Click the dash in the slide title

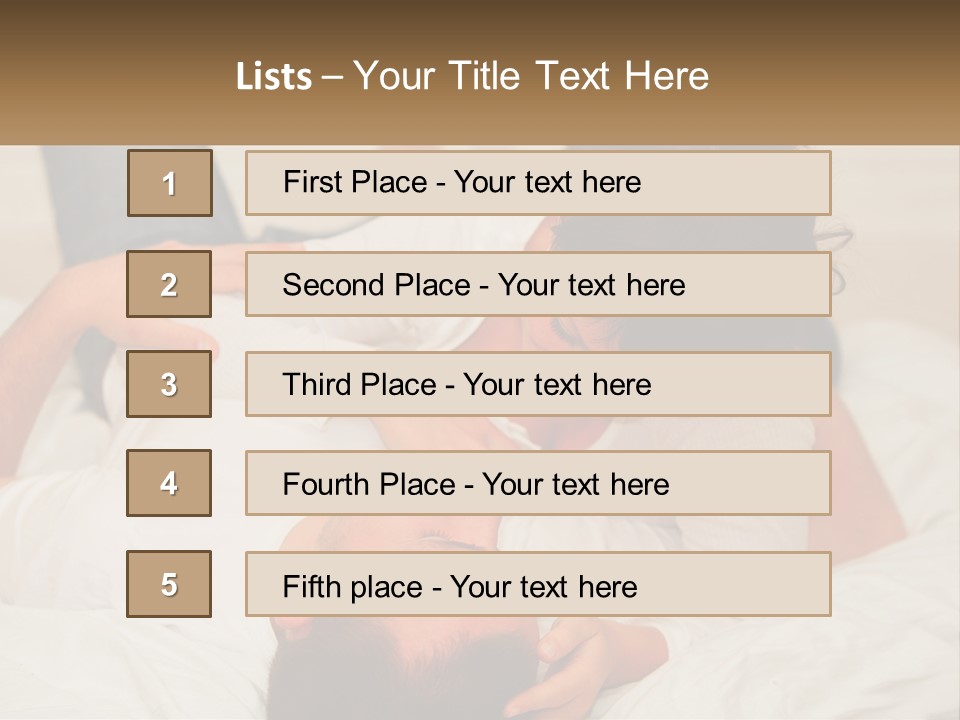point(333,76)
